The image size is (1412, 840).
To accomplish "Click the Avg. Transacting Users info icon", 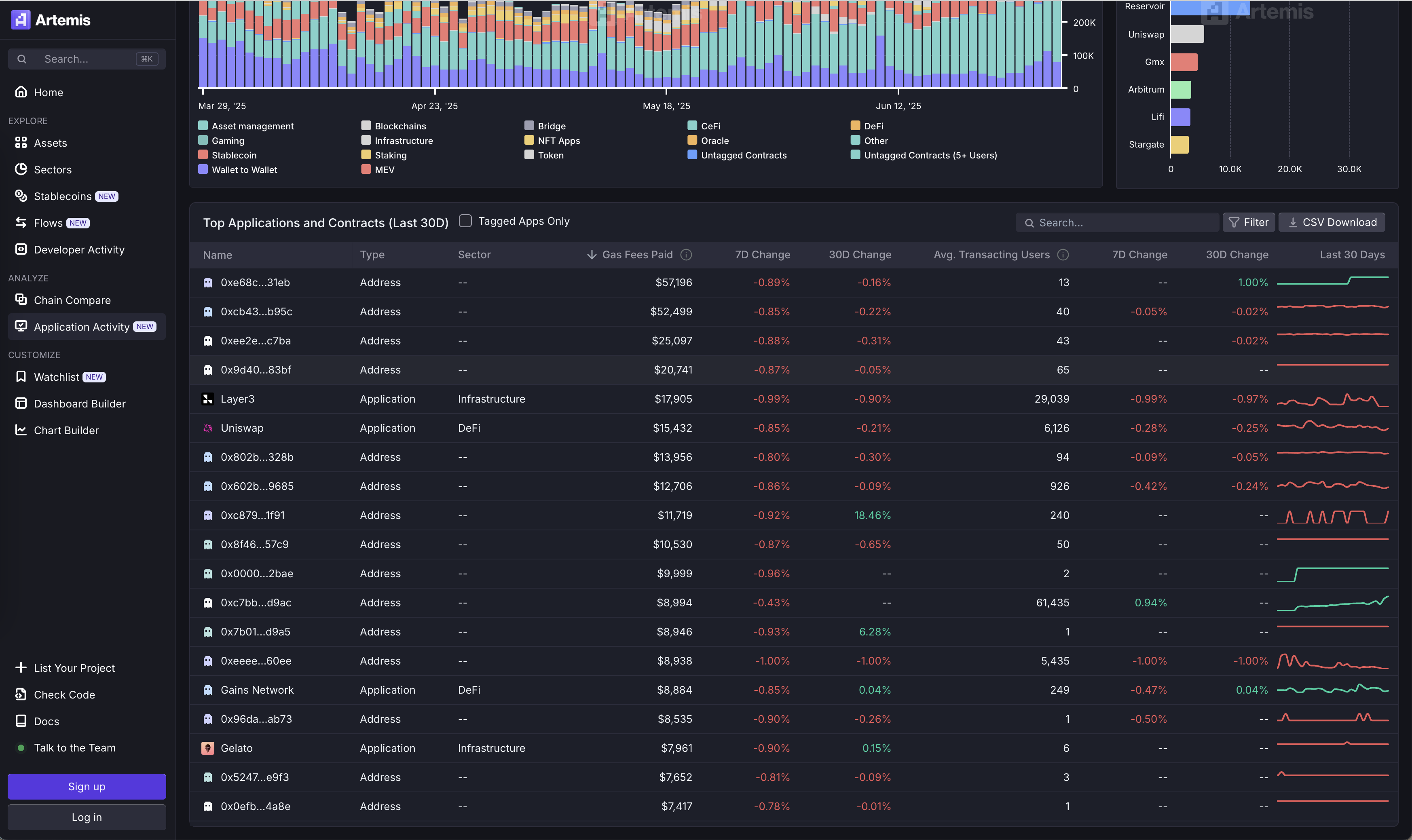I will pos(1063,255).
